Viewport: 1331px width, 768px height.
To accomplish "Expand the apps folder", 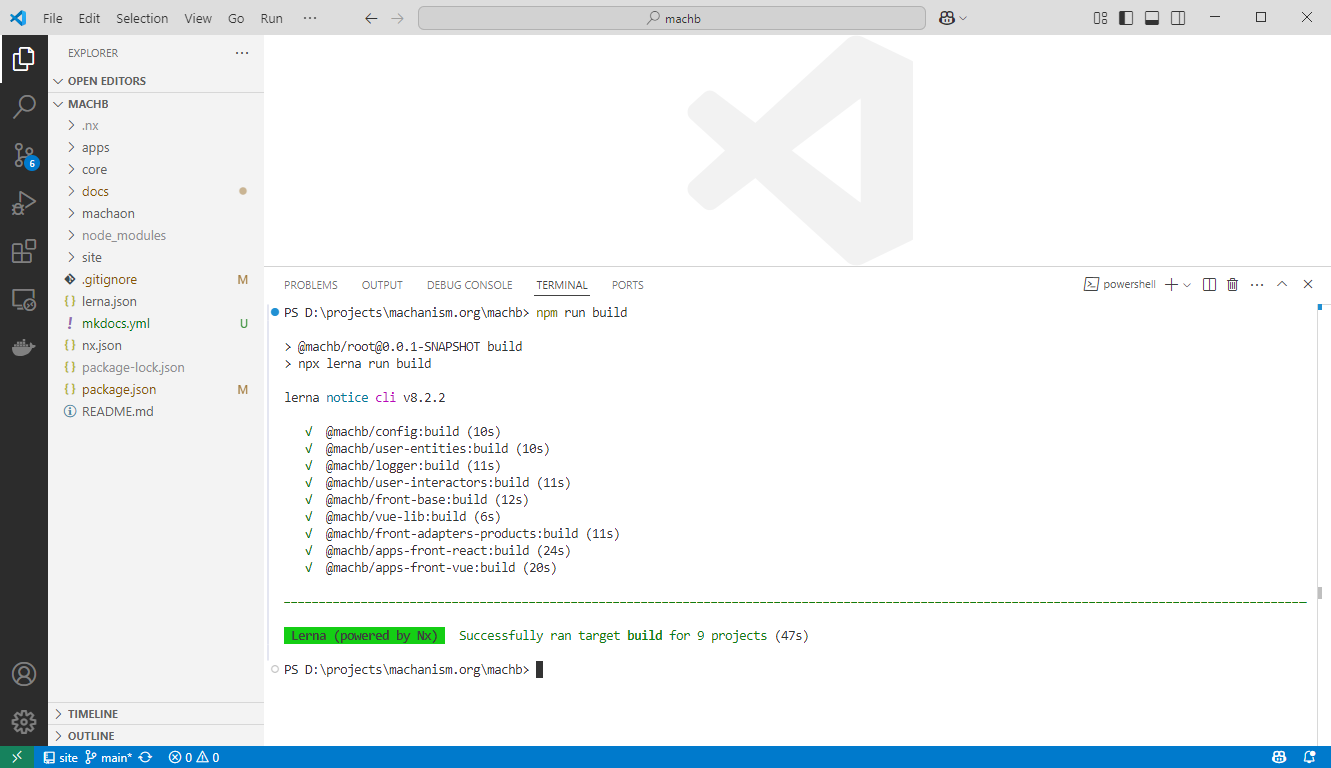I will pyautogui.click(x=156, y=148).
